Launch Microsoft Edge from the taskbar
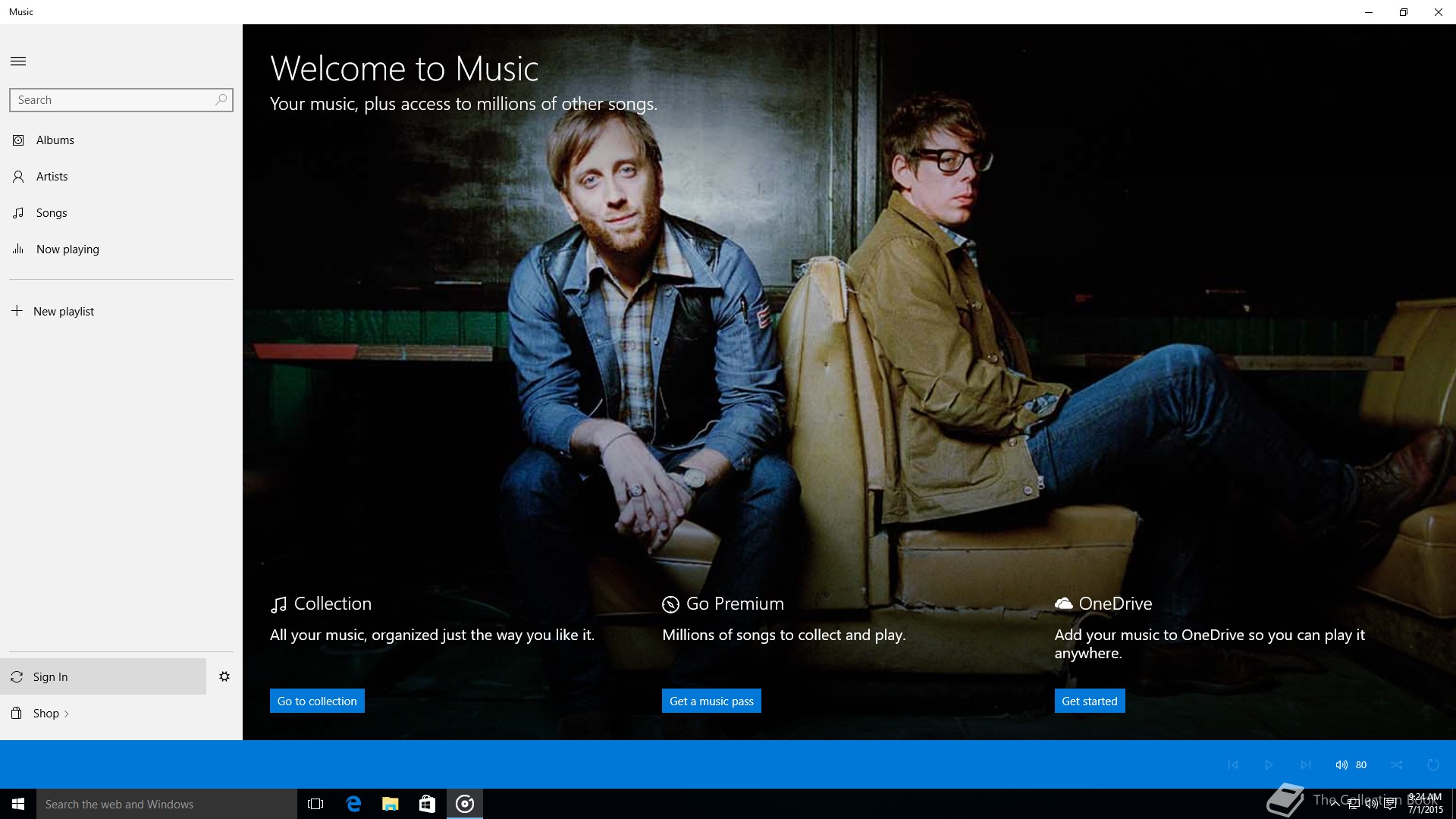 click(x=353, y=804)
